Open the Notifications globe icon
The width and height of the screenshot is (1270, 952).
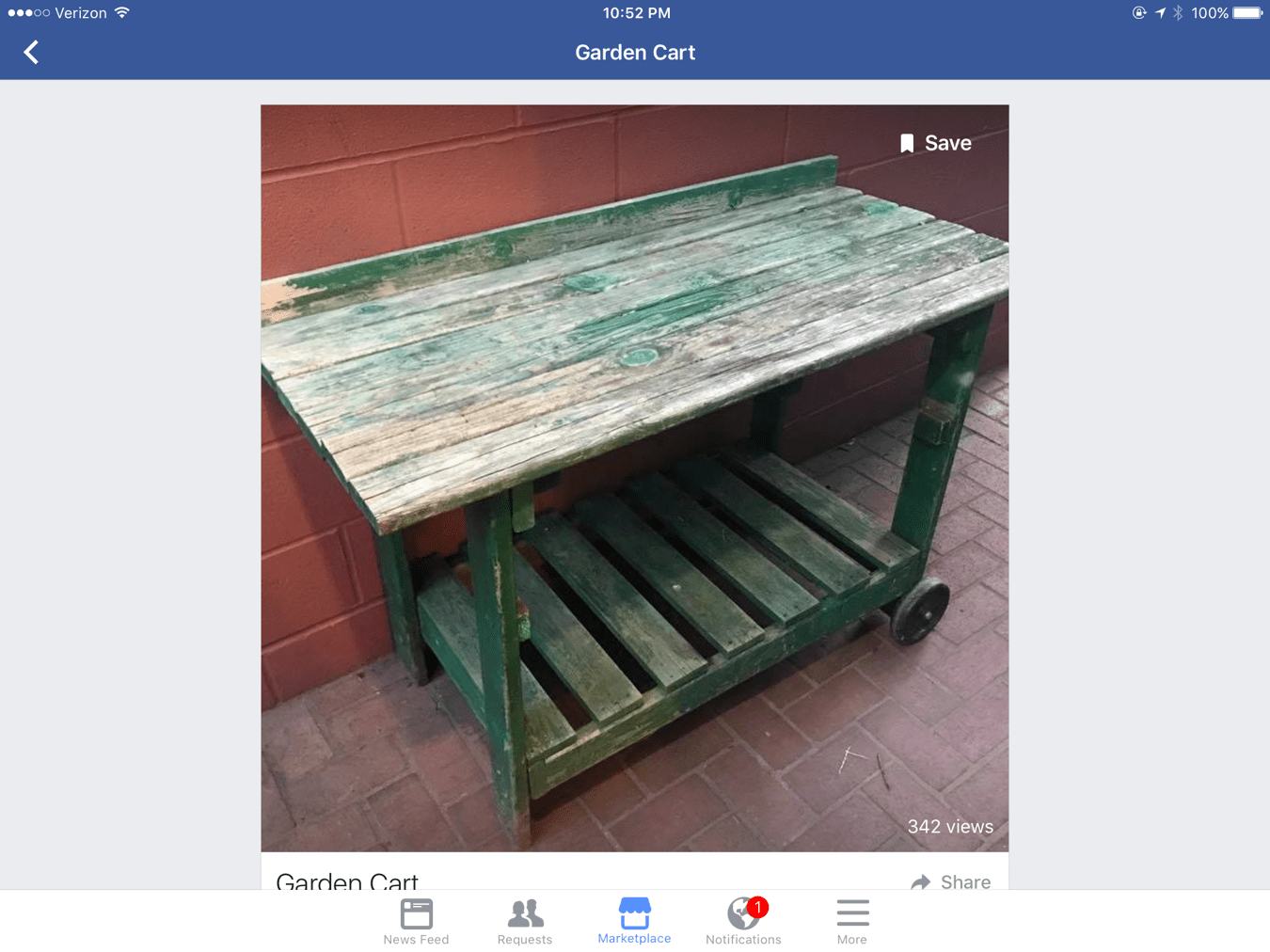[x=742, y=913]
